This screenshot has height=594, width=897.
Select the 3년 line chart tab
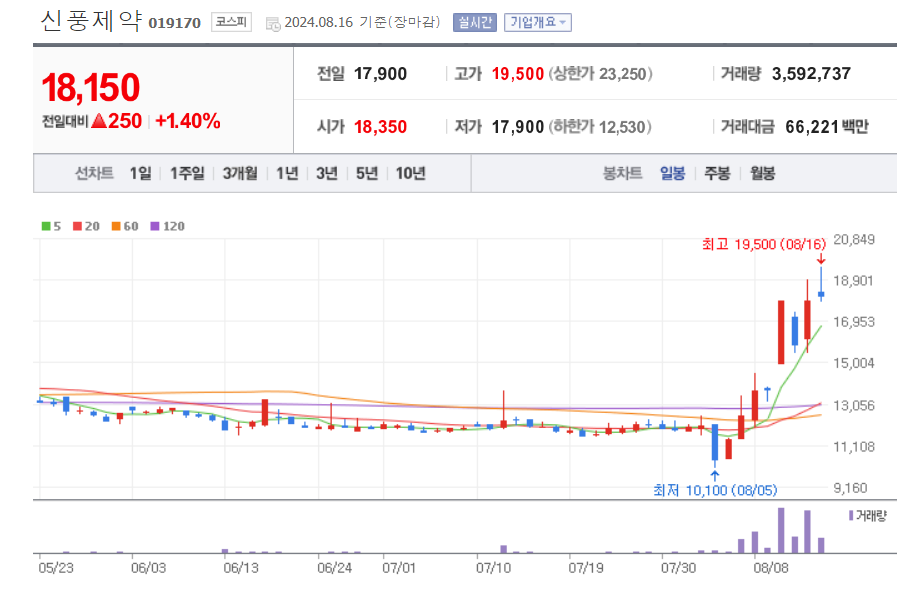[327, 173]
